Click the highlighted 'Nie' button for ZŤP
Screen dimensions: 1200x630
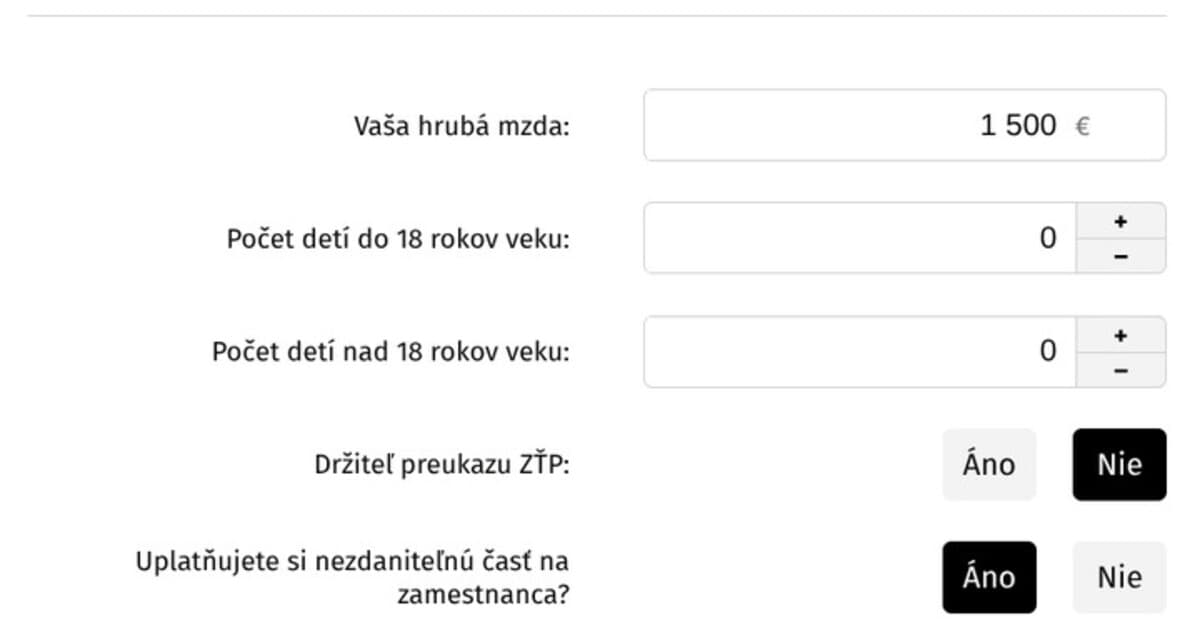(x=1119, y=464)
